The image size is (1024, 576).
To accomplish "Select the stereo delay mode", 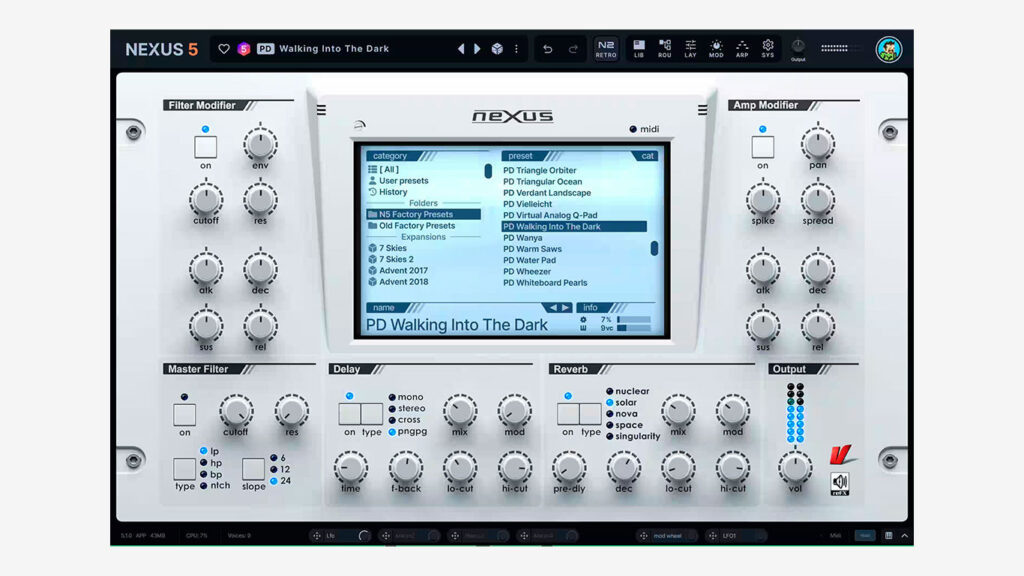I will point(407,408).
